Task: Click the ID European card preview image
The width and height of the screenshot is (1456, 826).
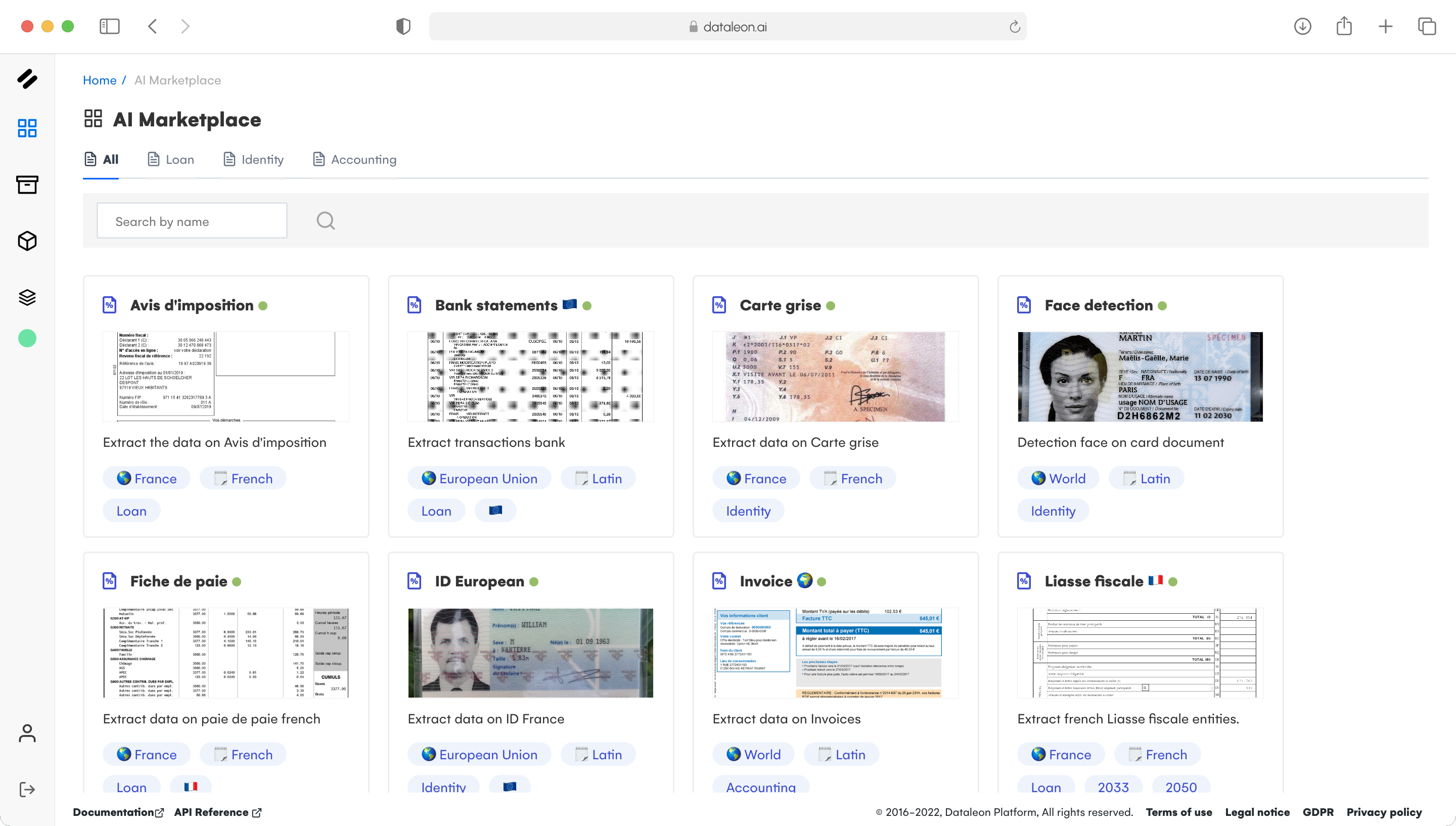Action: tap(530, 653)
